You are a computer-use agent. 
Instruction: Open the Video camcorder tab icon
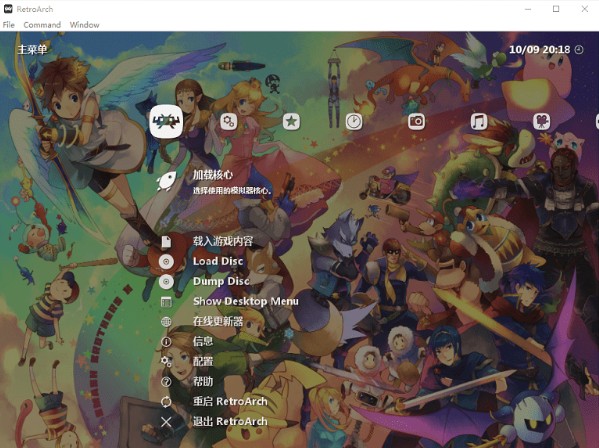pyautogui.click(x=541, y=121)
